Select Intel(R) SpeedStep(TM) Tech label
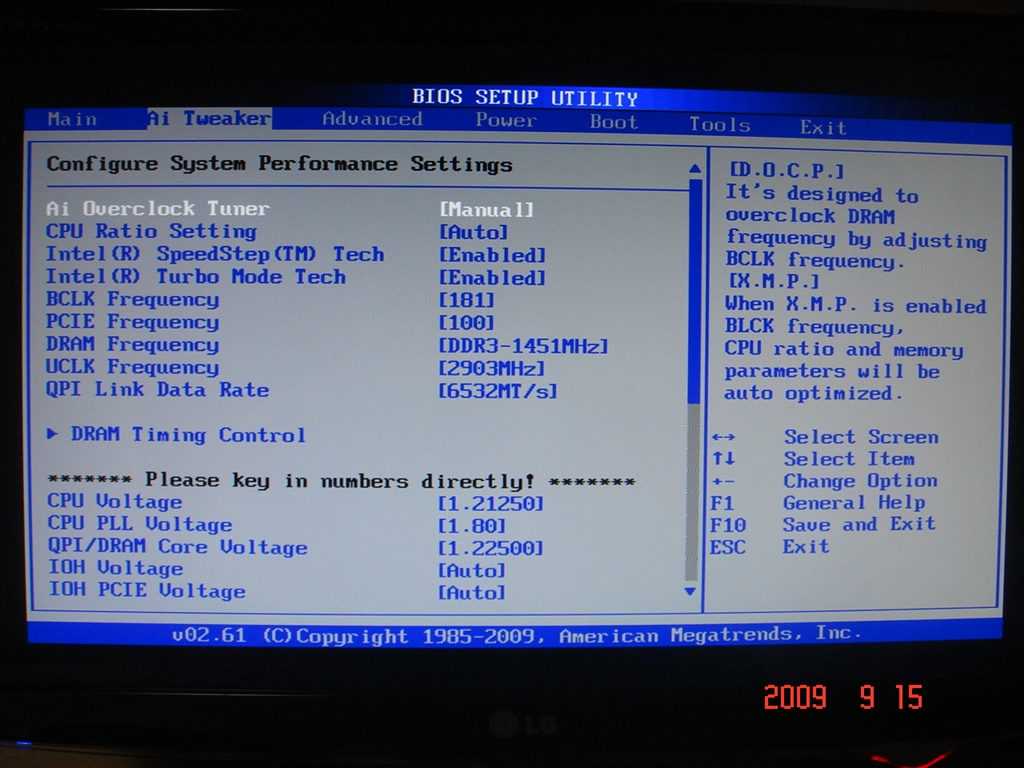Image resolution: width=1024 pixels, height=768 pixels. [215, 253]
